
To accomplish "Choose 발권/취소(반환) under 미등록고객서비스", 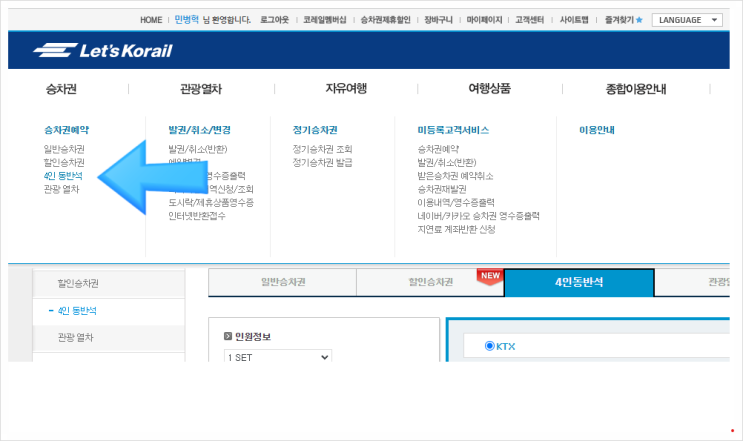I will (x=447, y=162).
